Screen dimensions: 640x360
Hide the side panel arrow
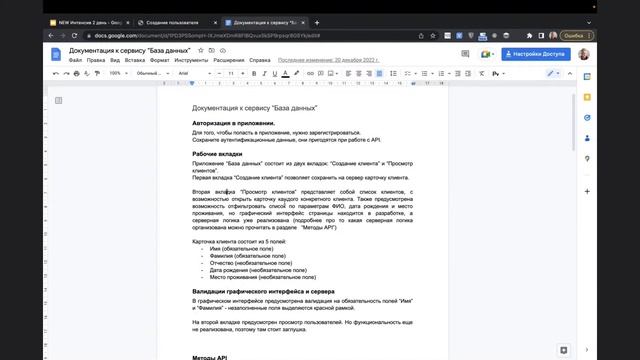tap(587, 349)
